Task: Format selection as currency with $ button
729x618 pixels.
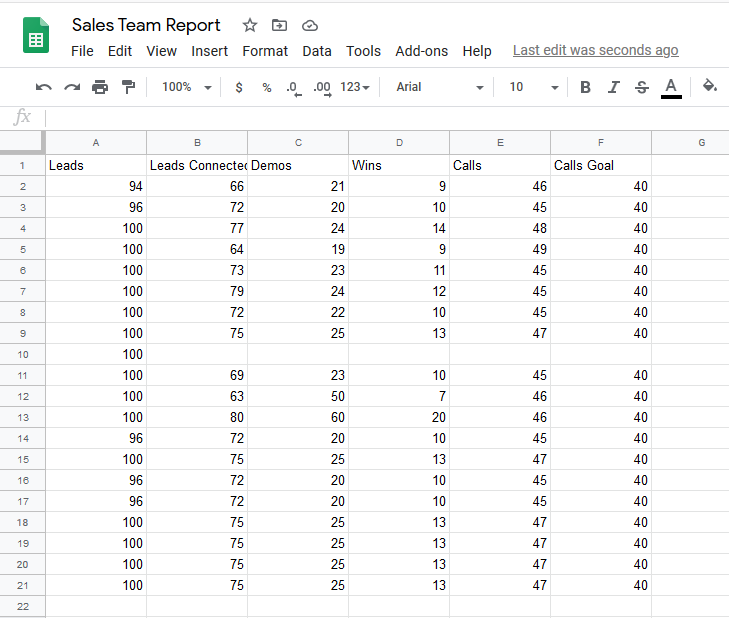Action: tap(239, 87)
